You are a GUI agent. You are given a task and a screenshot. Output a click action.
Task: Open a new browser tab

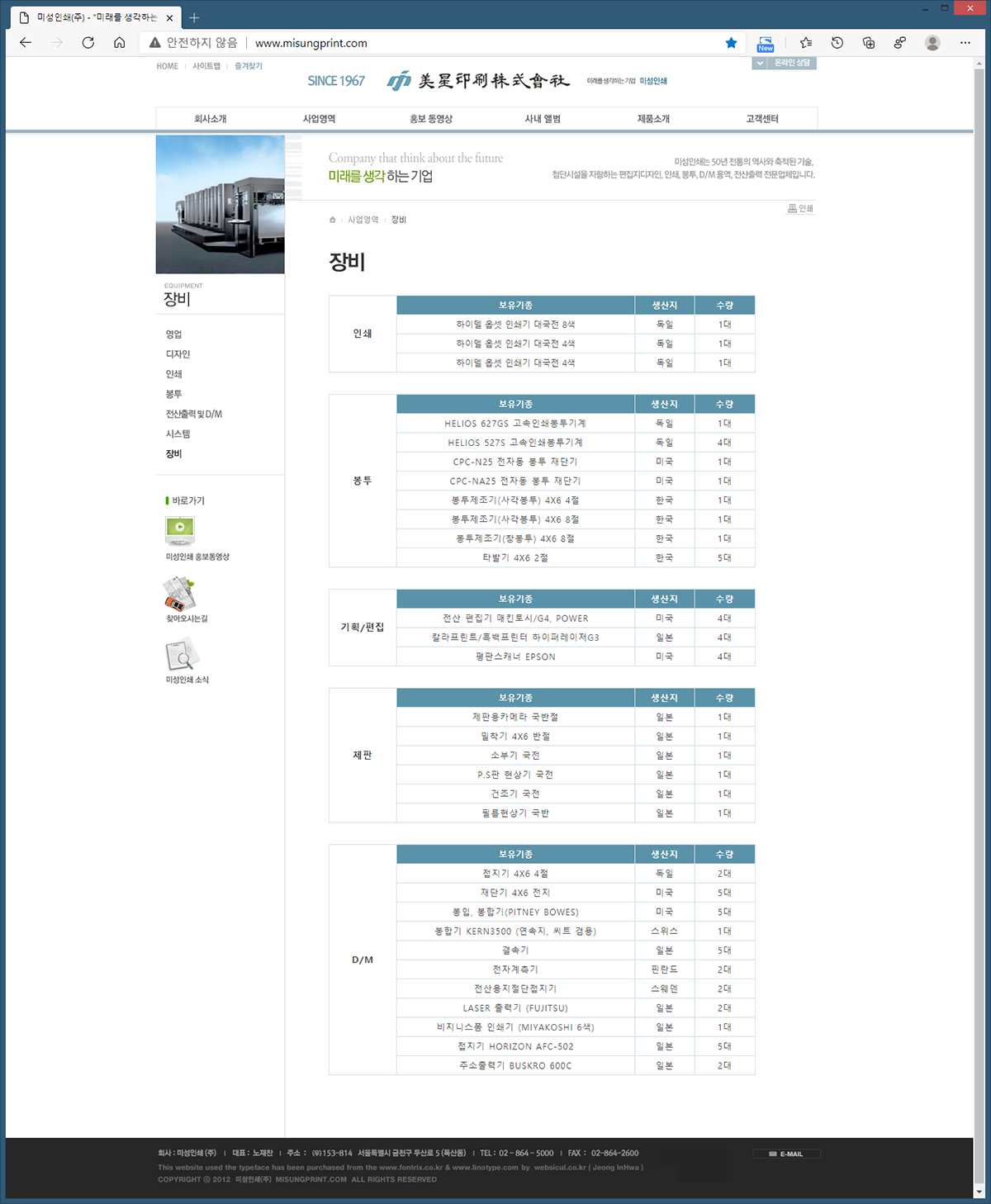pyautogui.click(x=195, y=17)
